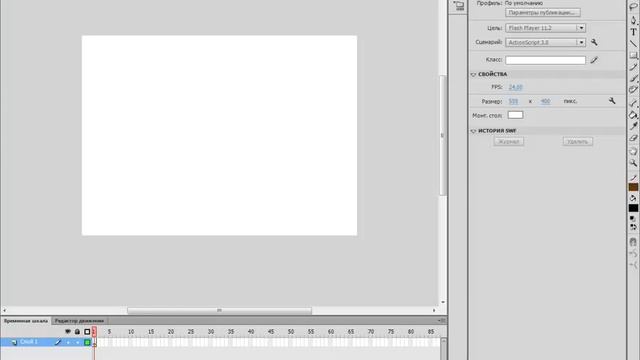The width and height of the screenshot is (640, 360).
Task: Show all layers as outlines header
Action: [x=87, y=331]
